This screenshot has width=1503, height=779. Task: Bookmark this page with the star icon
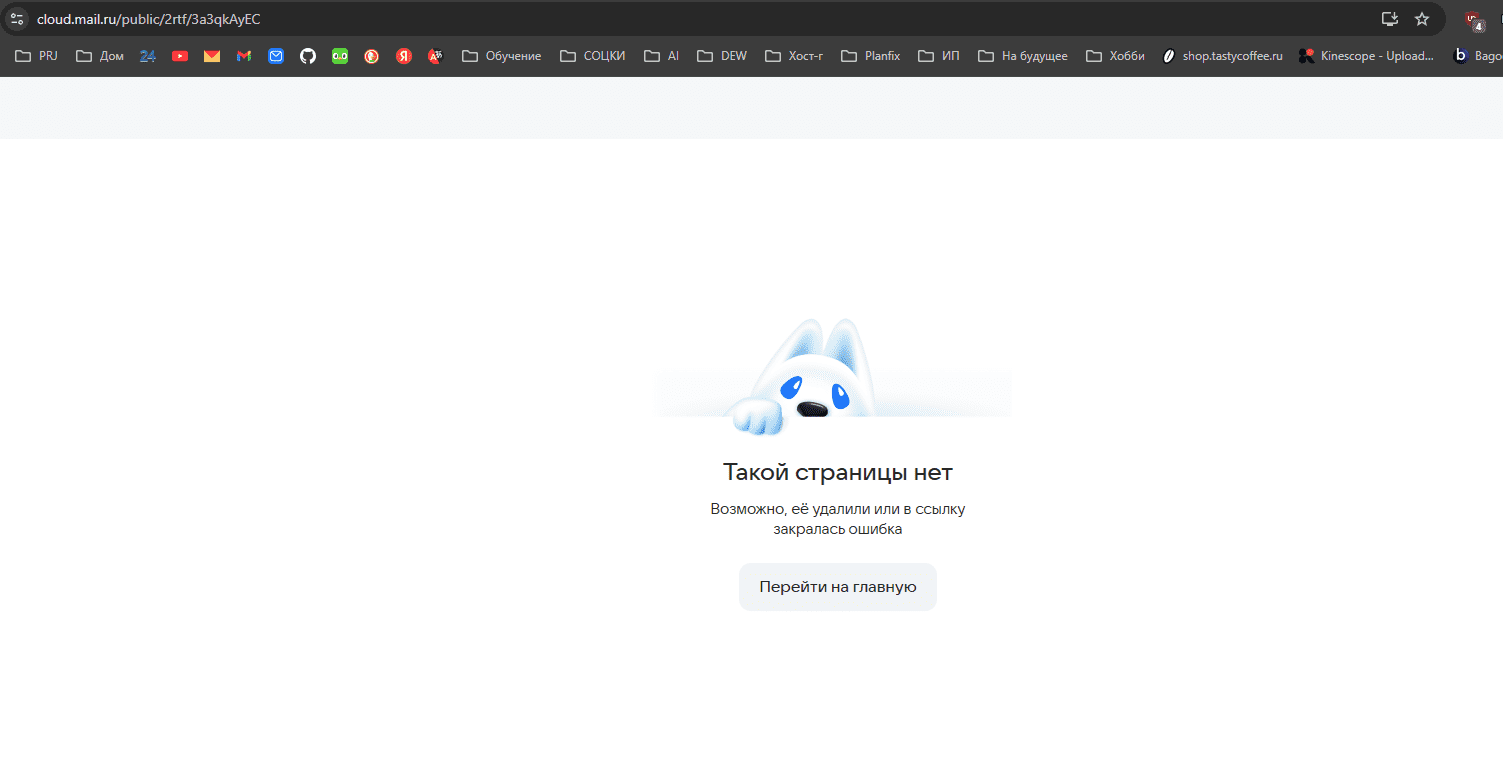(1421, 19)
